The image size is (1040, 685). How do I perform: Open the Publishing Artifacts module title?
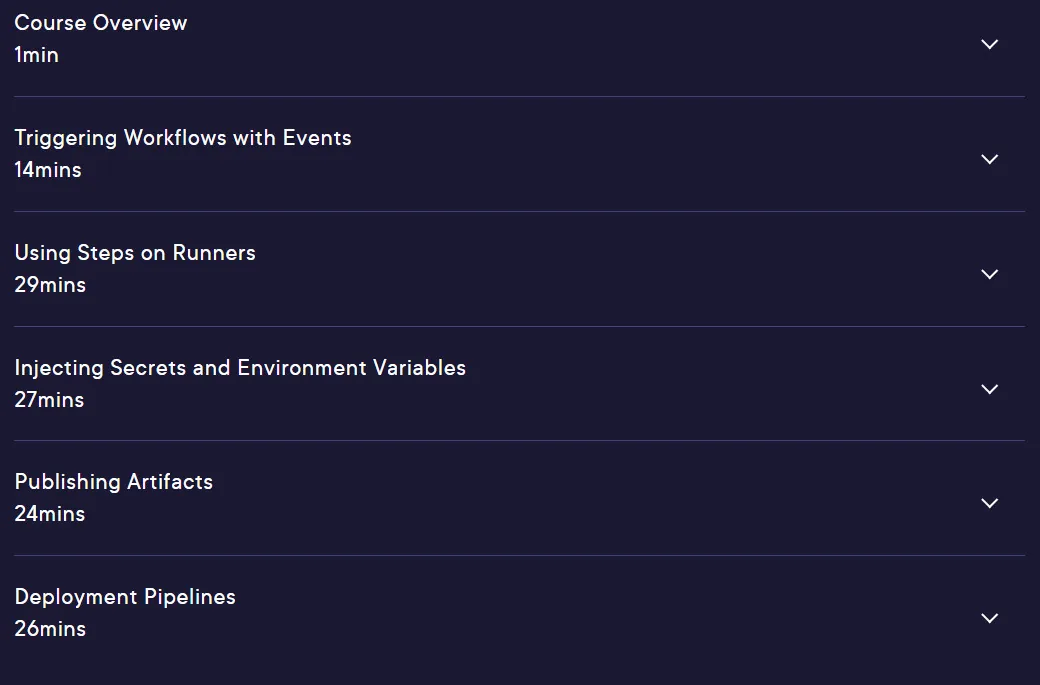[x=113, y=482]
